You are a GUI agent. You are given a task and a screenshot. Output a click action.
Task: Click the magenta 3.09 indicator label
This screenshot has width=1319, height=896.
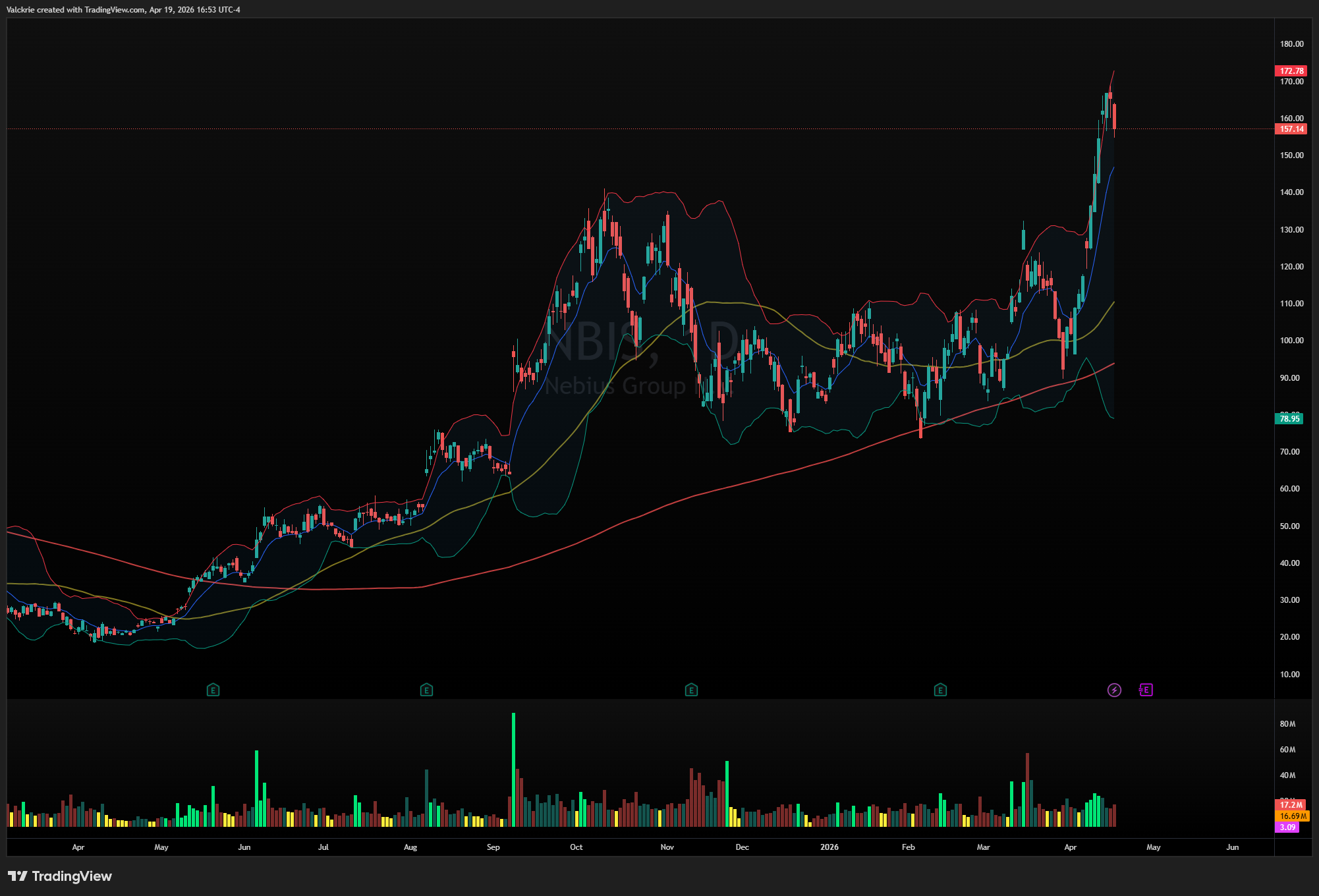coord(1287,827)
